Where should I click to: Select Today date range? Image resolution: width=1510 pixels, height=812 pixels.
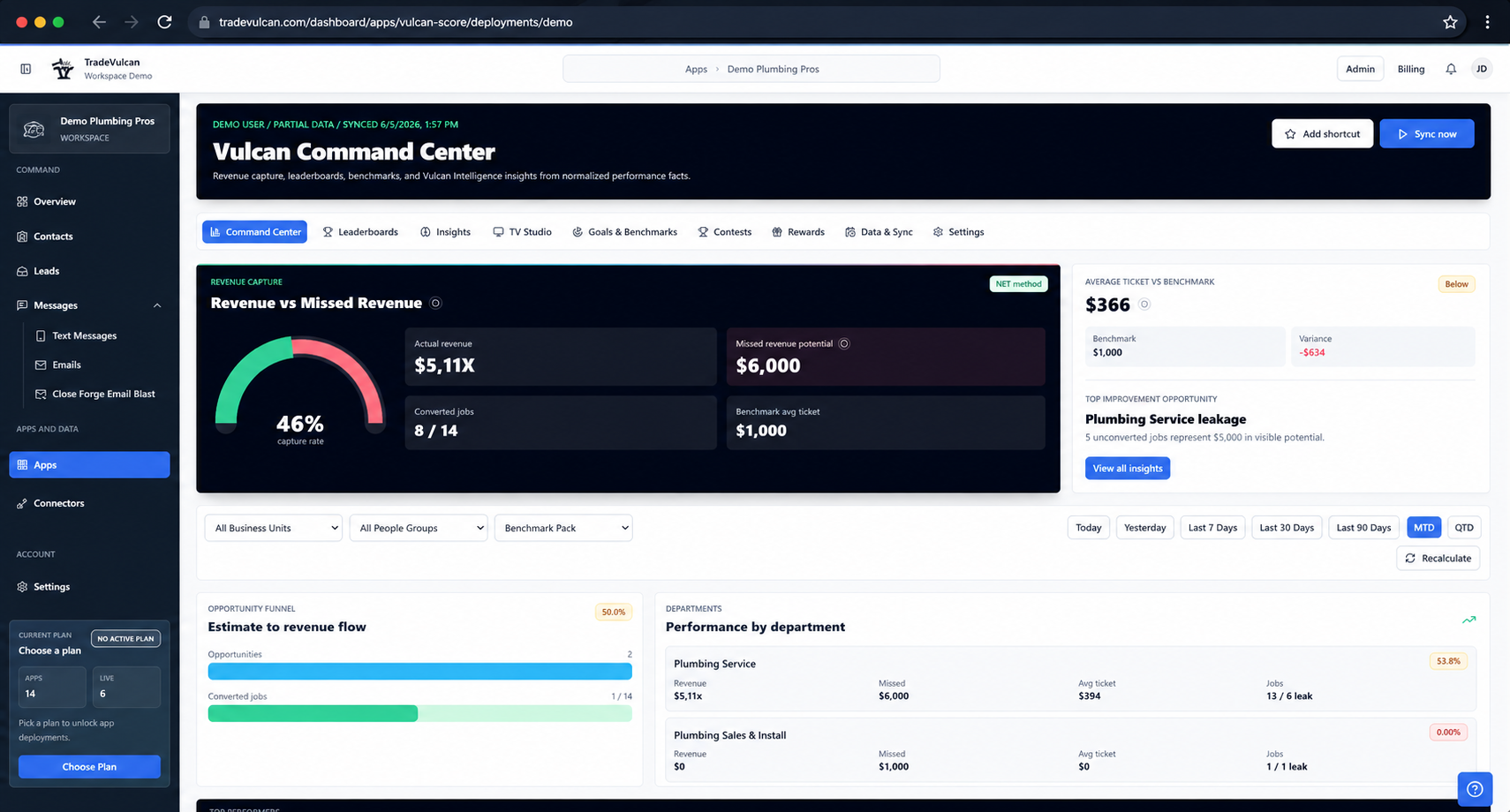(x=1088, y=528)
